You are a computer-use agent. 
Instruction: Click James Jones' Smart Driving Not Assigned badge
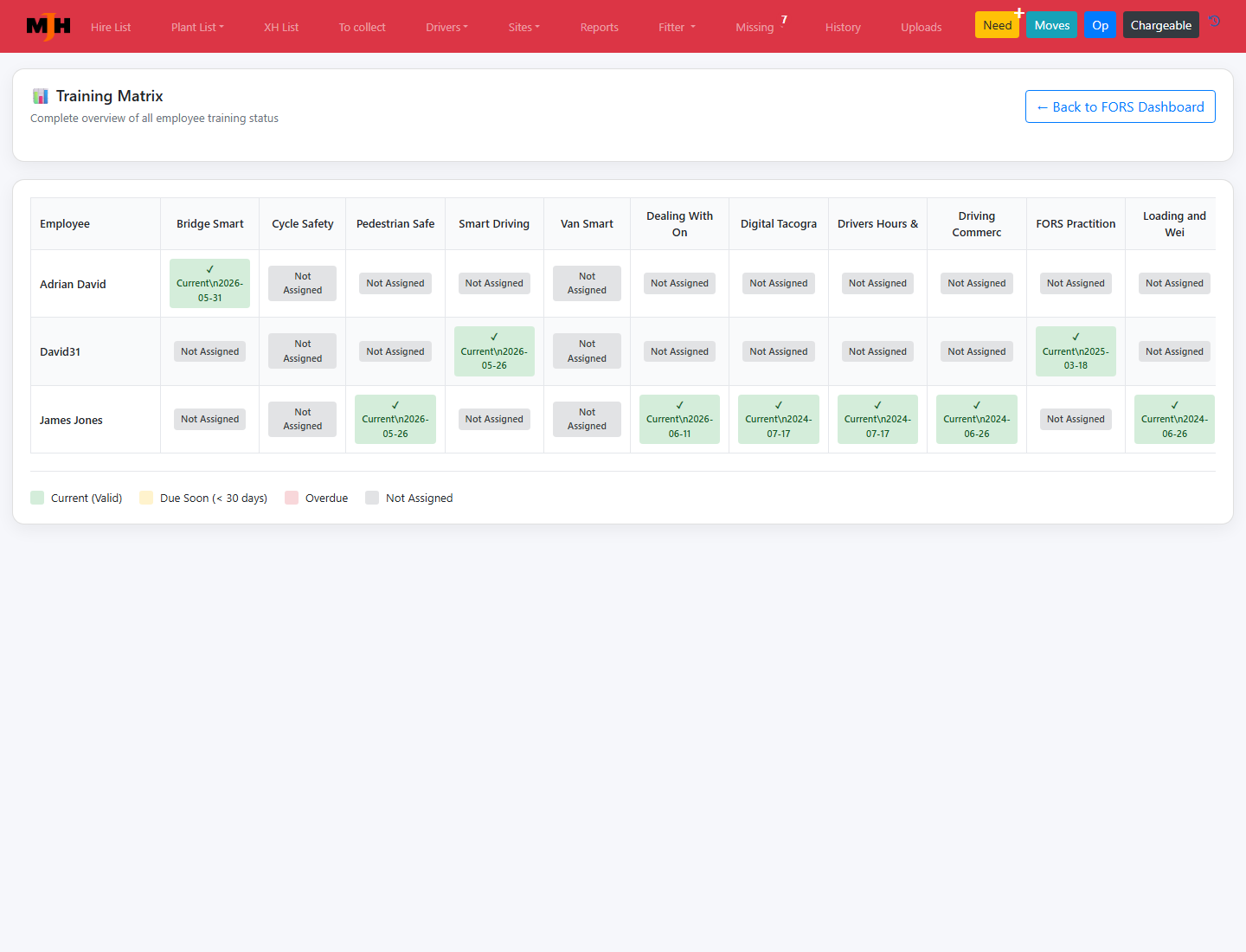coord(494,419)
